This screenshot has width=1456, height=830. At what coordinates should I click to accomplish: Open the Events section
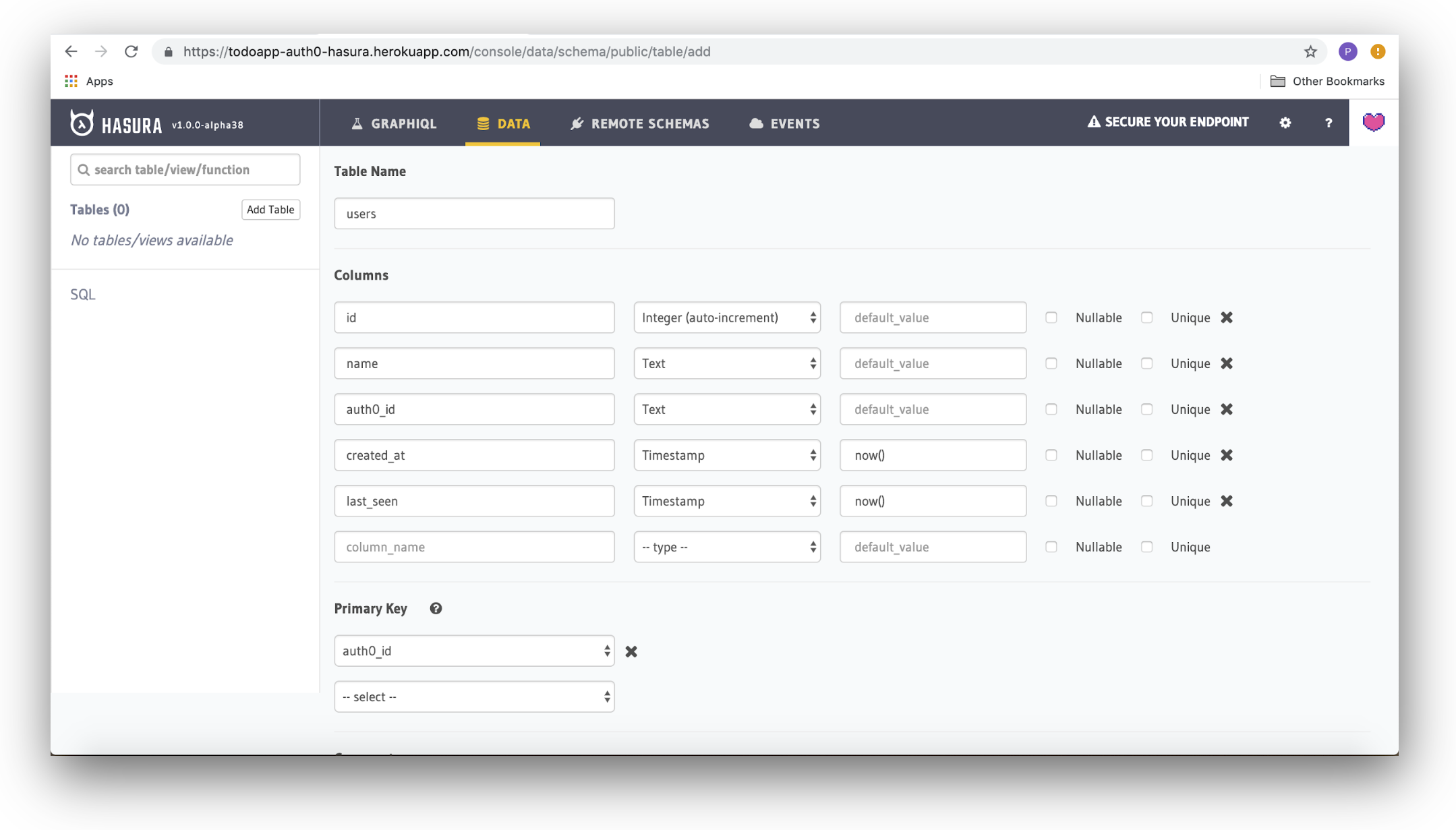coord(795,123)
